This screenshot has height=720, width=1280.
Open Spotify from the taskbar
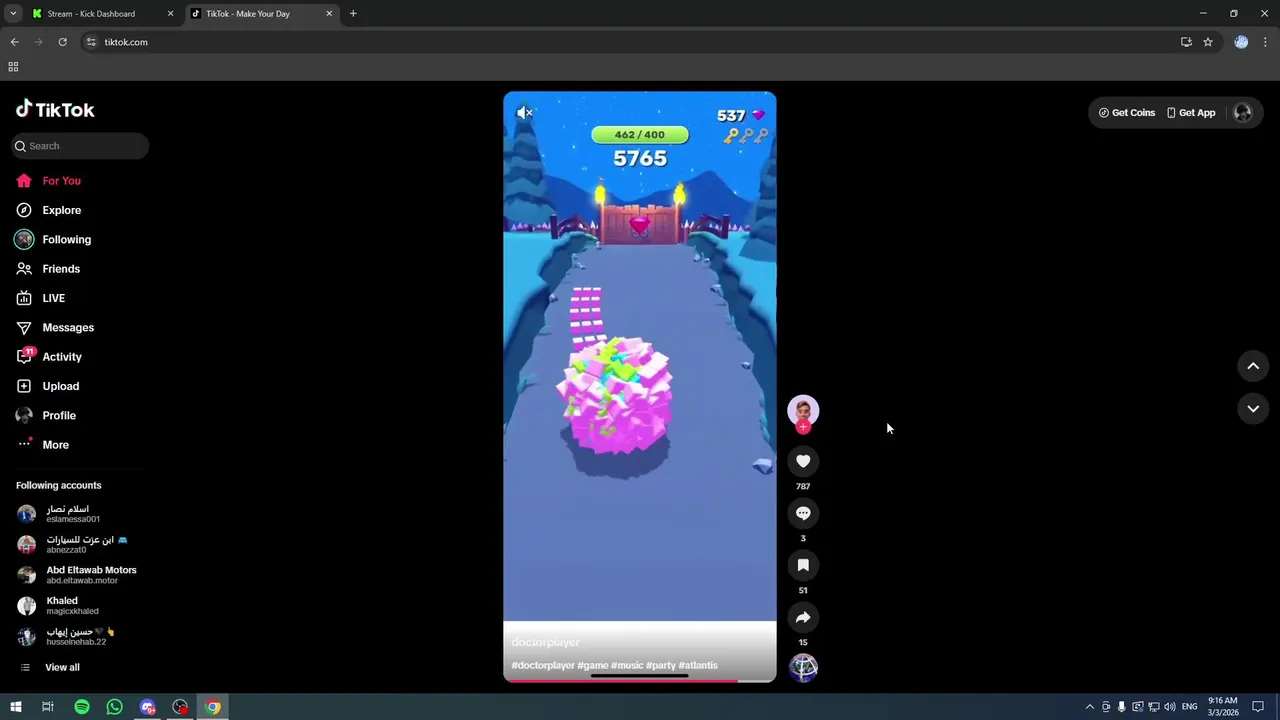(x=82, y=707)
